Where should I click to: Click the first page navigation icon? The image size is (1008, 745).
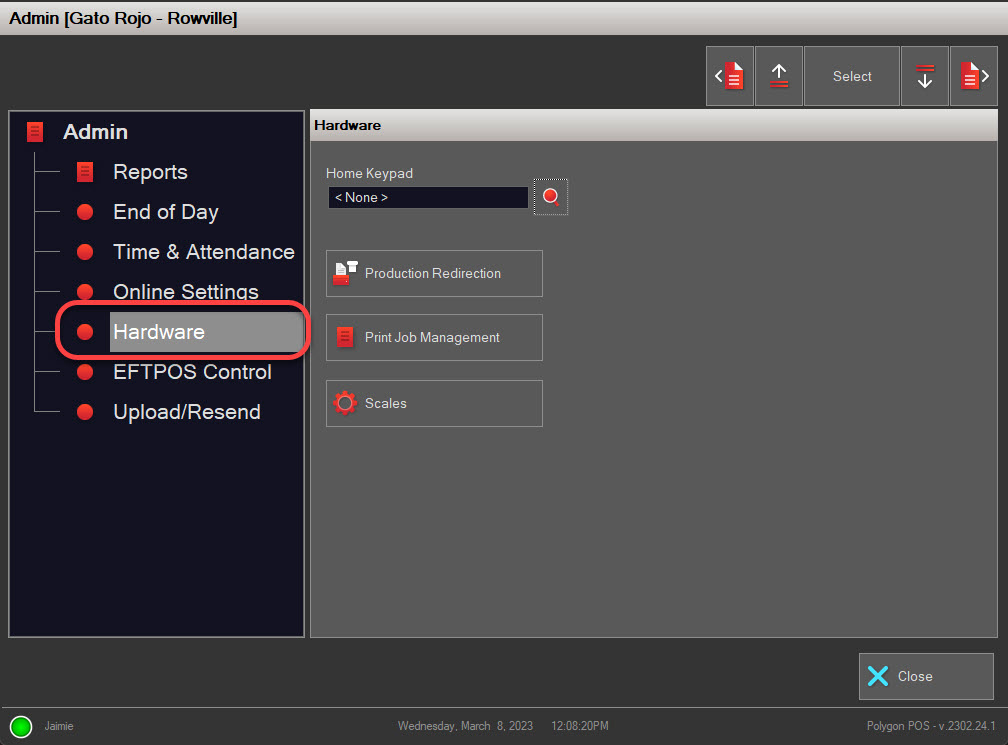click(730, 76)
